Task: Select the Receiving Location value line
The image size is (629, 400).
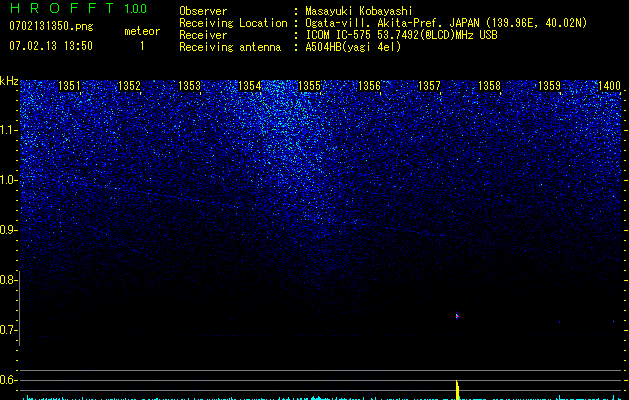Action: click(x=446, y=23)
